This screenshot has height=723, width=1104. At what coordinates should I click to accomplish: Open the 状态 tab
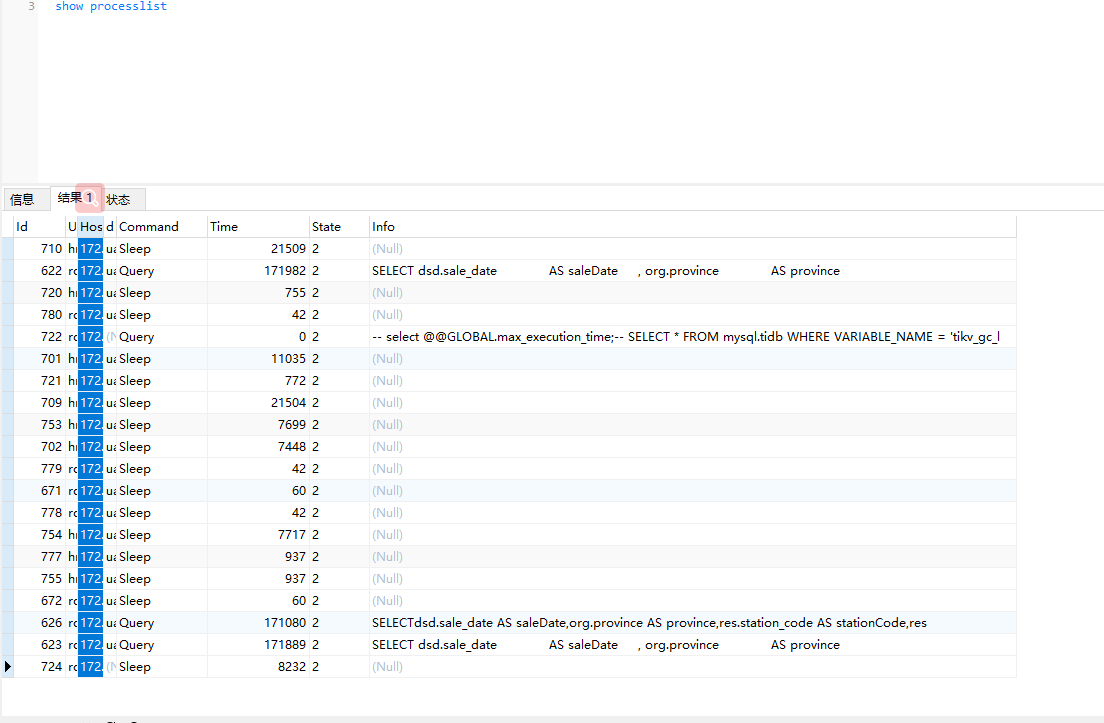pyautogui.click(x=120, y=199)
